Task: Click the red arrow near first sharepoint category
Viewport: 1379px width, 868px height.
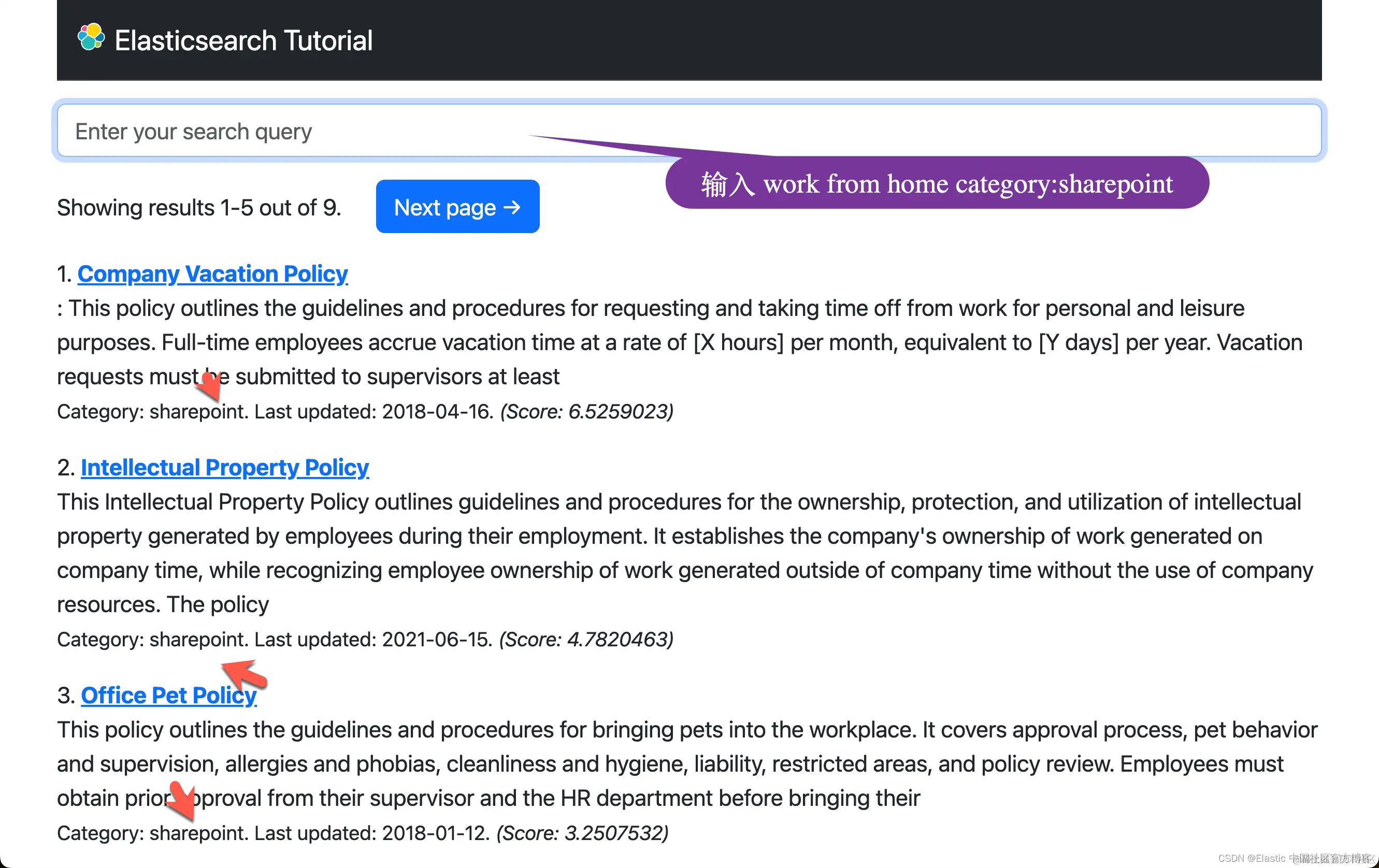Action: [209, 385]
